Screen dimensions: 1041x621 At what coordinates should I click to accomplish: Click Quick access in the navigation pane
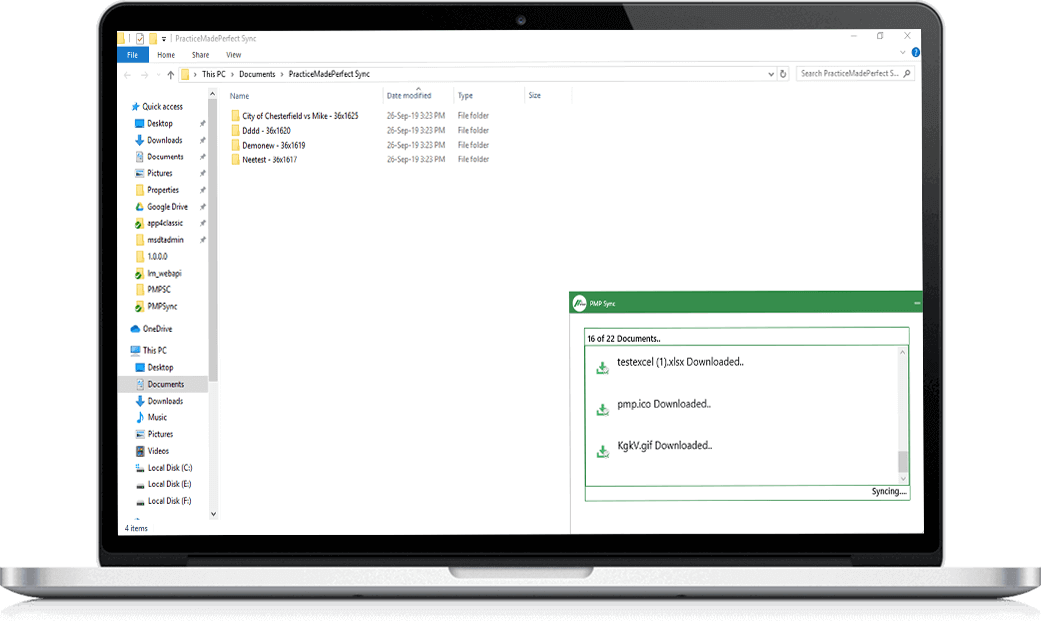click(157, 106)
